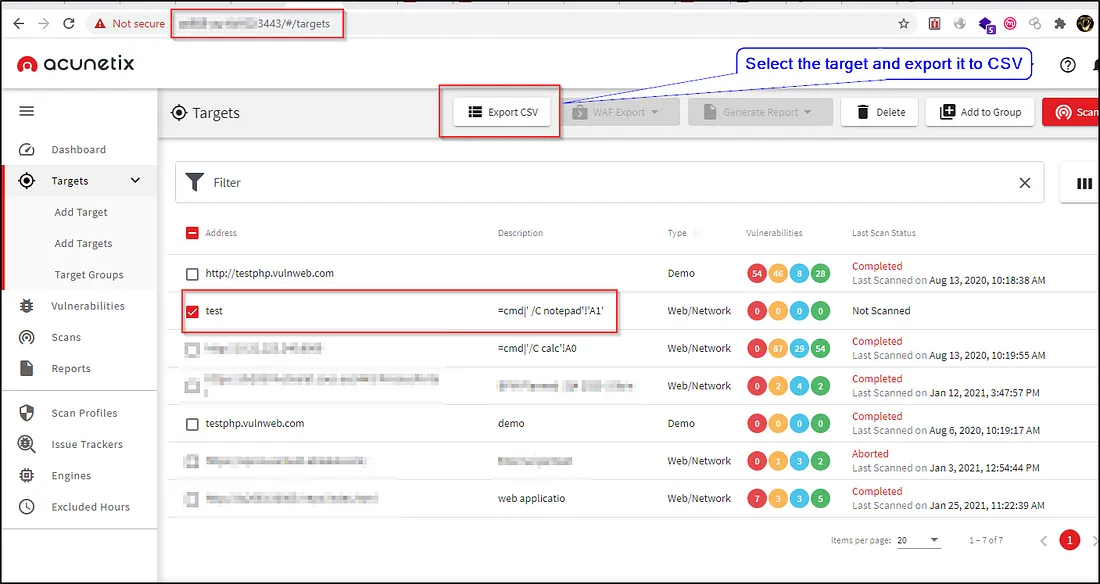This screenshot has height=584, width=1100.
Task: Open target http://testphp.vulnweb.com
Action: (269, 274)
